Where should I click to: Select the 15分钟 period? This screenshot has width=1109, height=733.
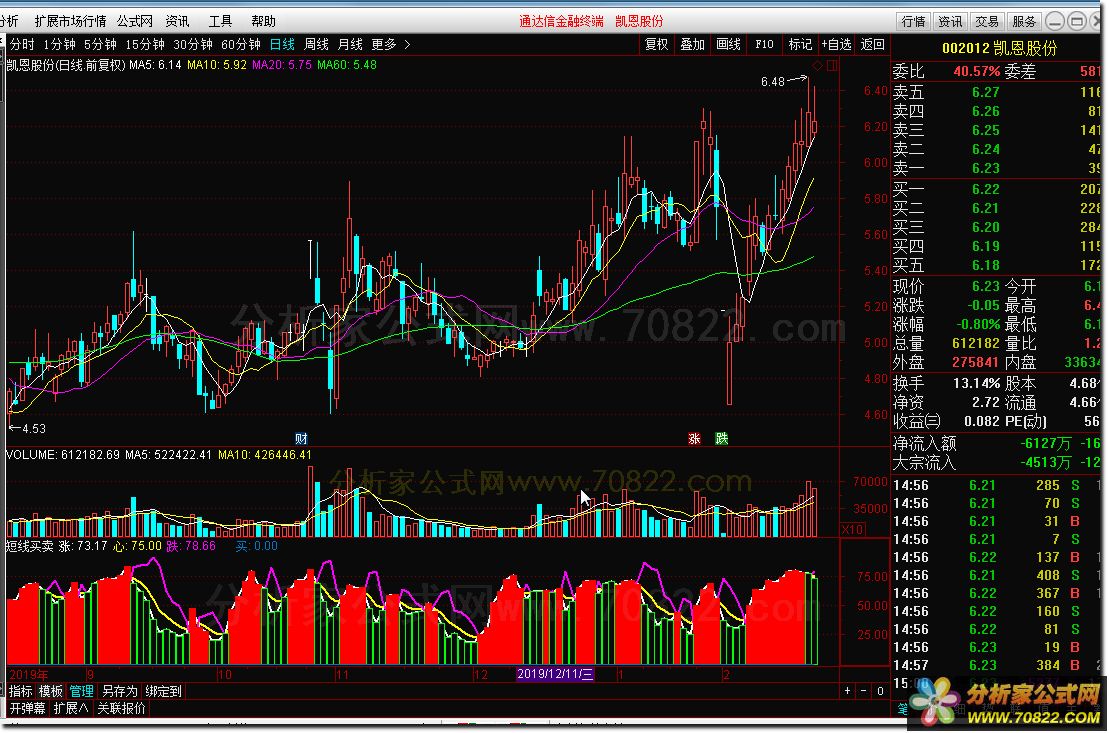145,45
